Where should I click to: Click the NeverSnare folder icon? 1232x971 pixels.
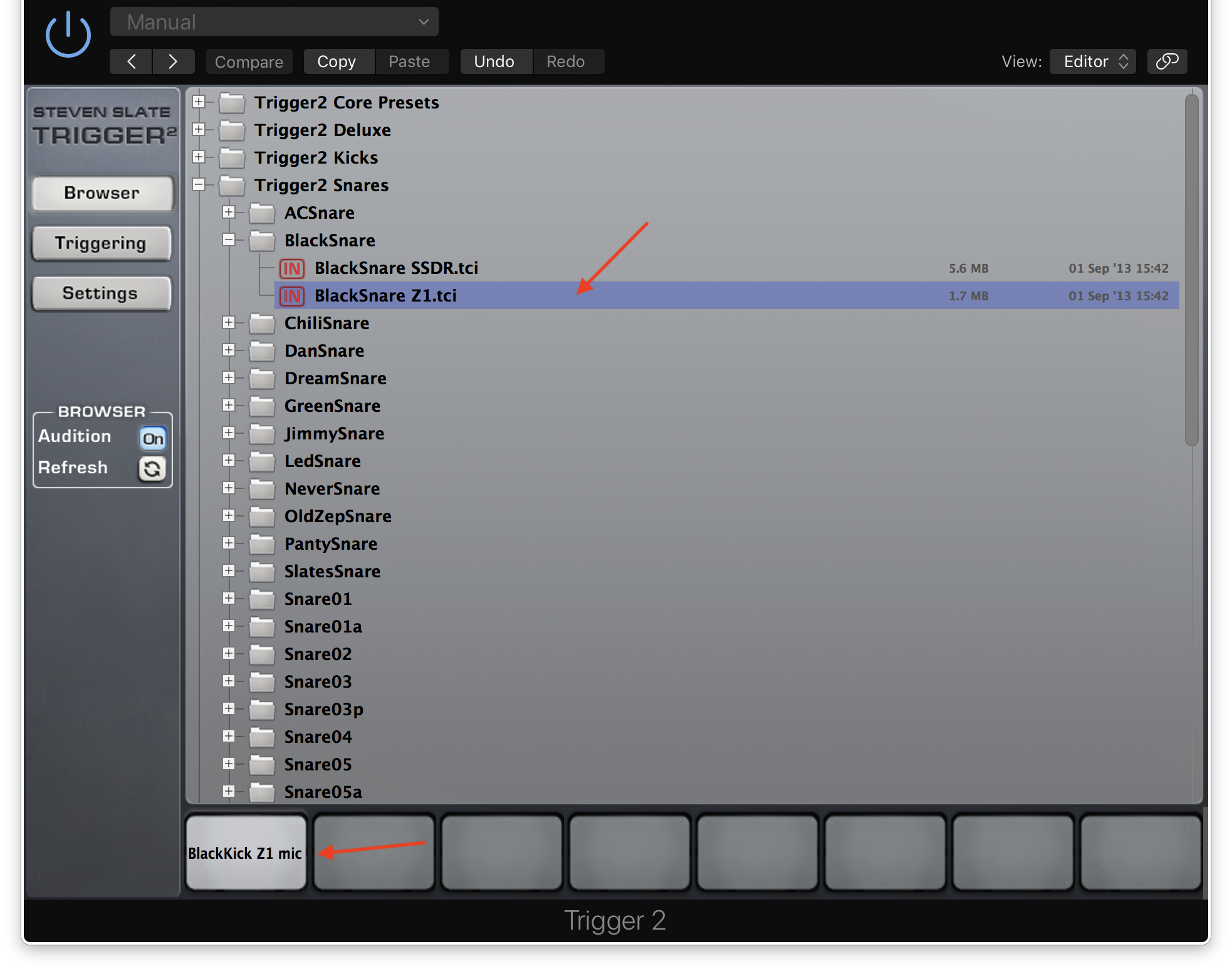click(262, 488)
